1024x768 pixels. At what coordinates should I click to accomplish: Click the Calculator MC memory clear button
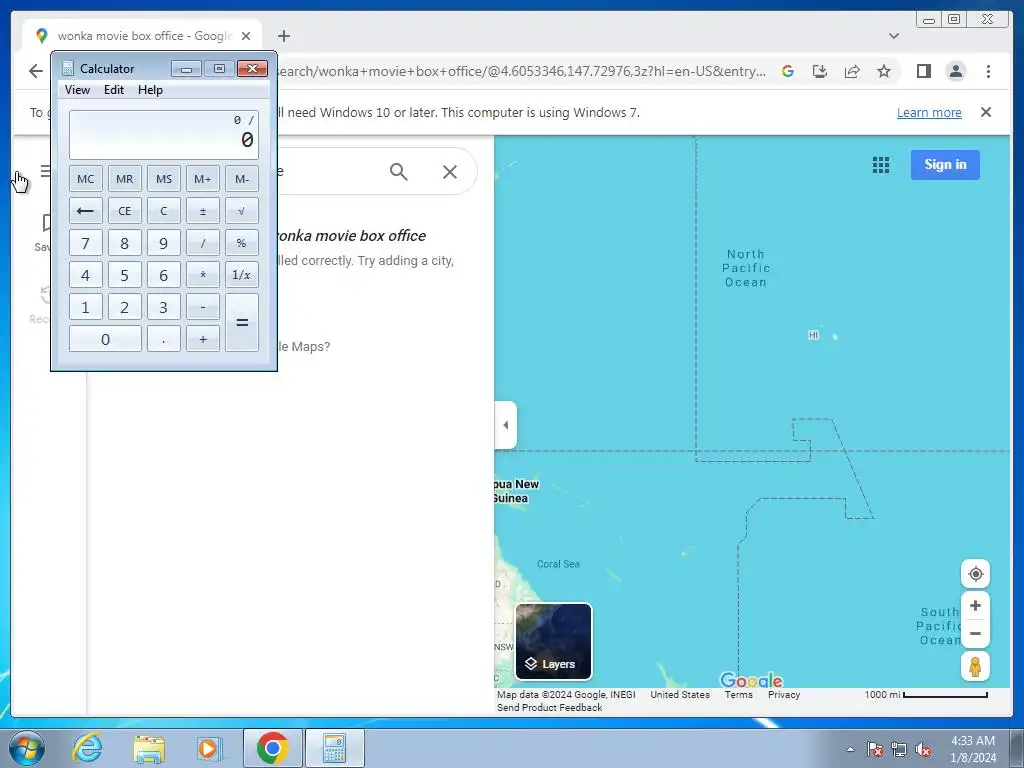click(x=86, y=179)
